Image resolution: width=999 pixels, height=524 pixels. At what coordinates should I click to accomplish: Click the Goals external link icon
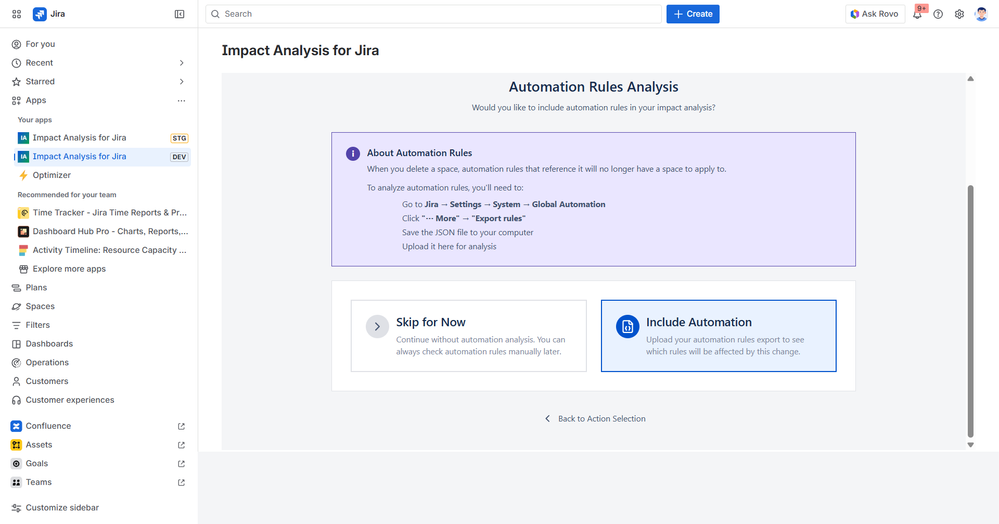coord(182,464)
